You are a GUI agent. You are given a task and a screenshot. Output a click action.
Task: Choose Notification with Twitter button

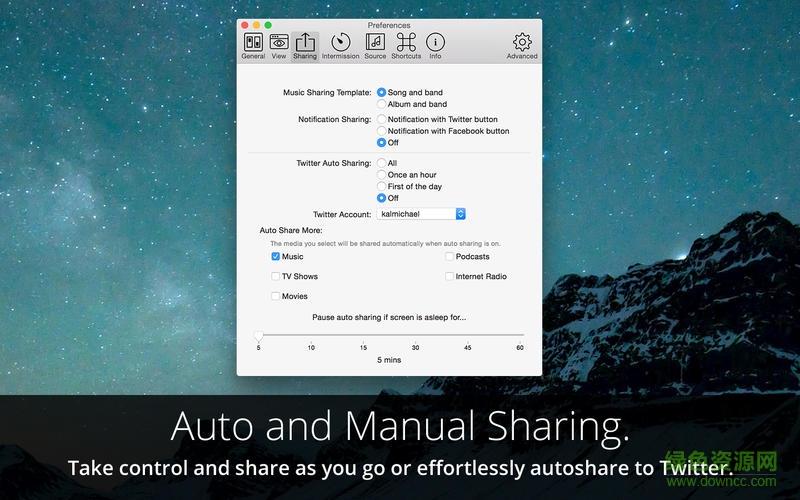pyautogui.click(x=382, y=120)
